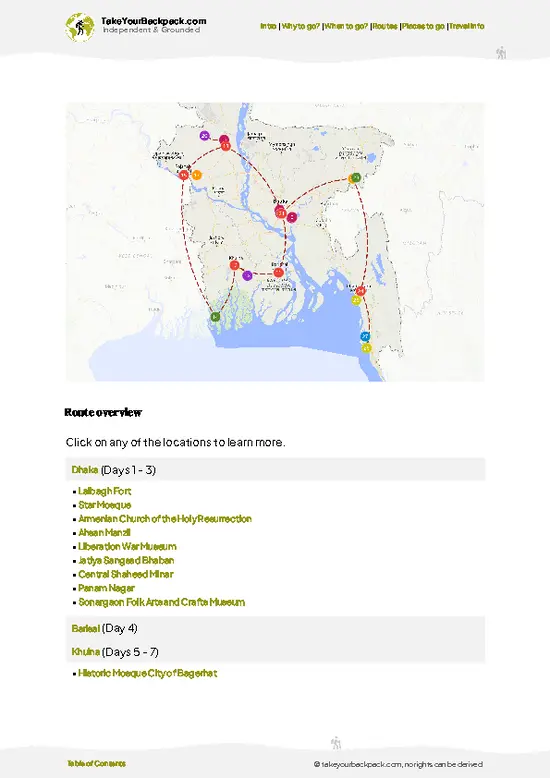Open the Dhaka location link
550x778 pixels.
coord(85,469)
